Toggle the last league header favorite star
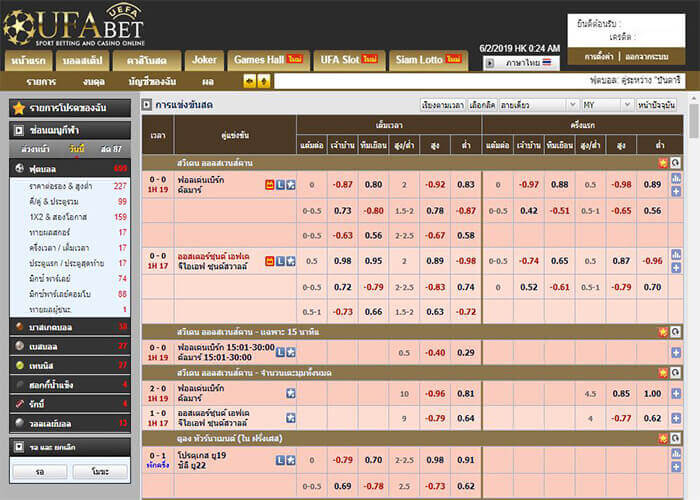 (x=663, y=438)
